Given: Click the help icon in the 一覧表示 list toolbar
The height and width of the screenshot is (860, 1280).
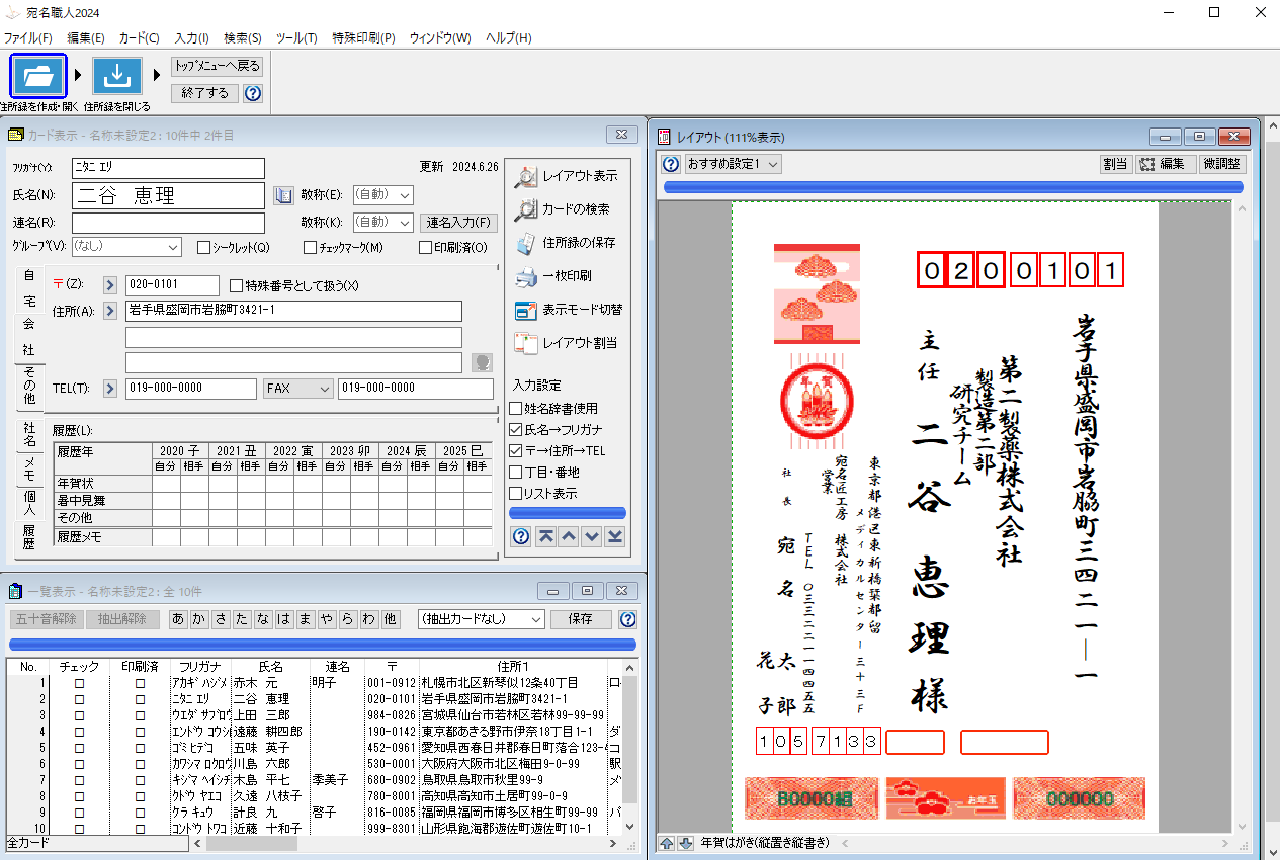Looking at the screenshot, I should point(627,619).
